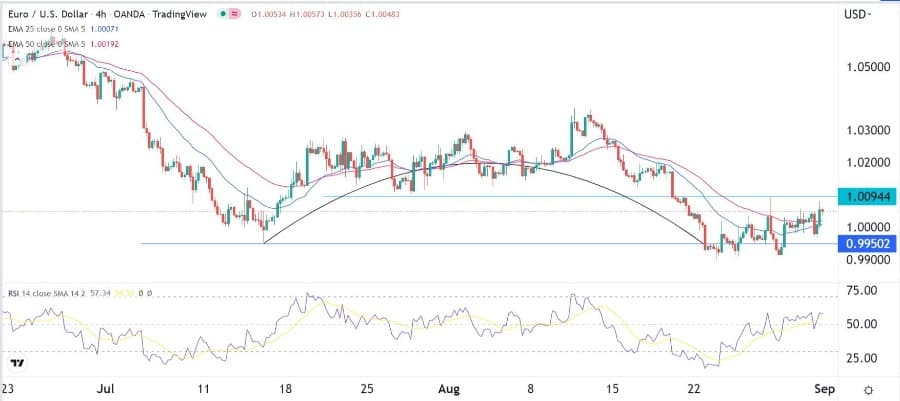Click the 1.03000 price axis label
This screenshot has height=401, width=900.
coord(868,130)
